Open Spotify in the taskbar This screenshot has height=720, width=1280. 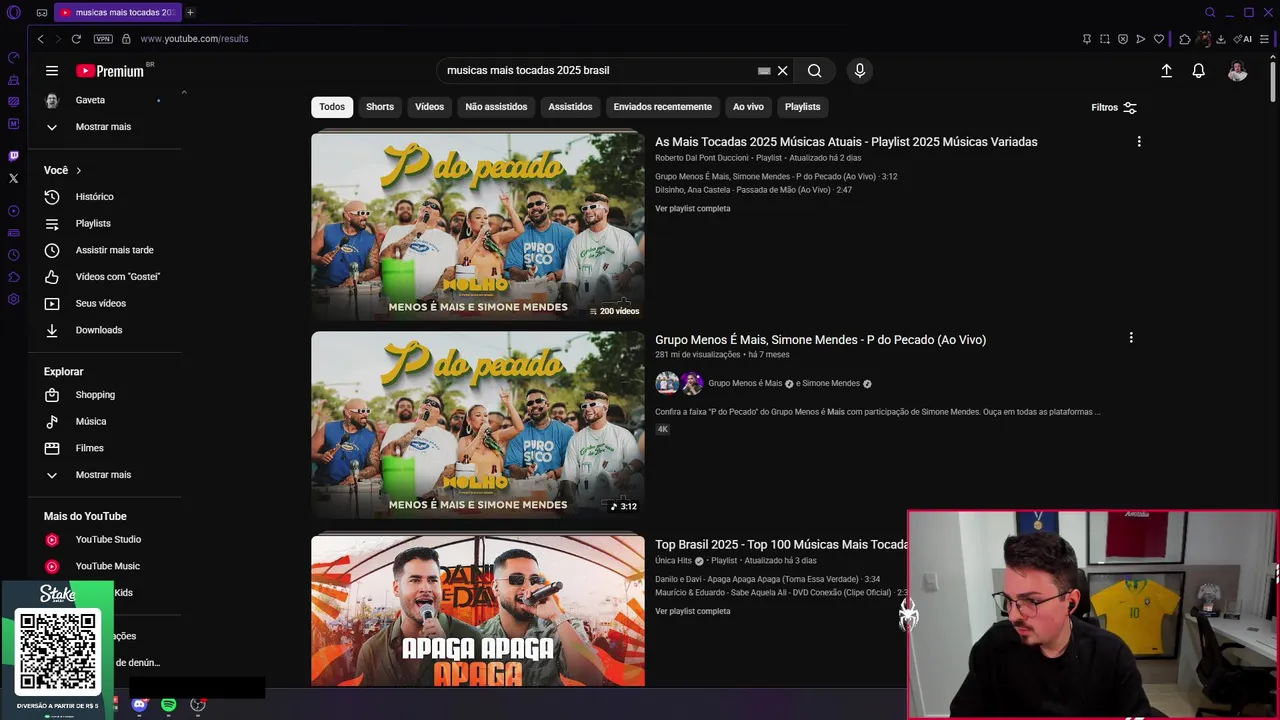(169, 705)
